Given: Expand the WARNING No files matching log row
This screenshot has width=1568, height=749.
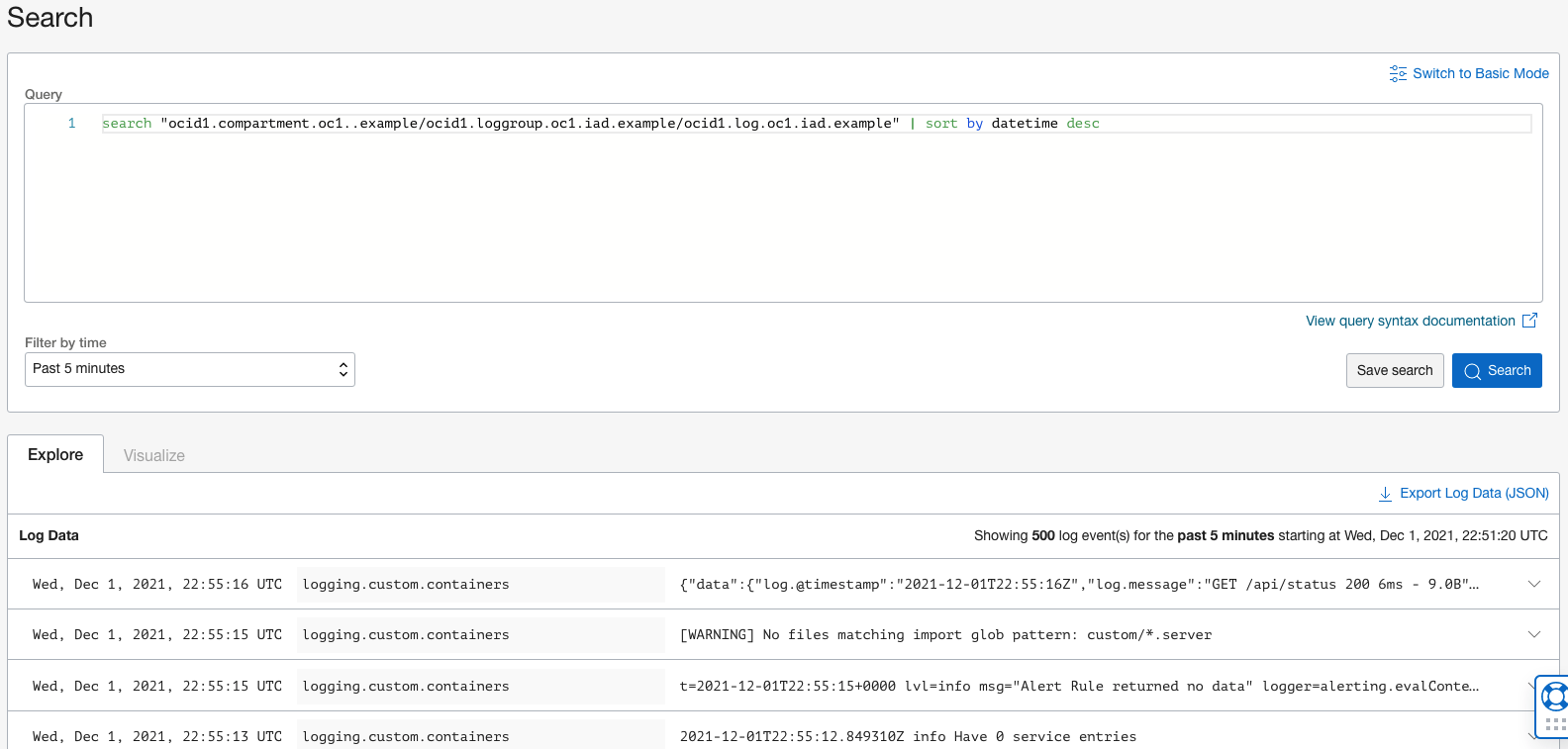Looking at the screenshot, I should [x=1534, y=634].
